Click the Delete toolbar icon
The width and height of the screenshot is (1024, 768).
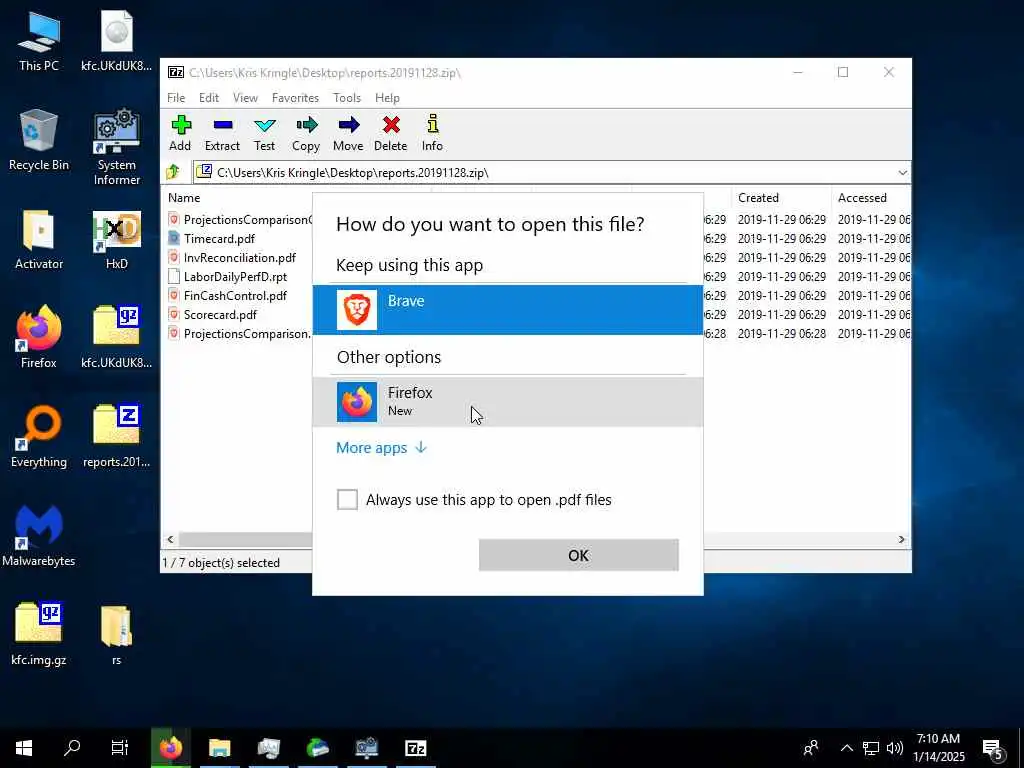pyautogui.click(x=391, y=133)
